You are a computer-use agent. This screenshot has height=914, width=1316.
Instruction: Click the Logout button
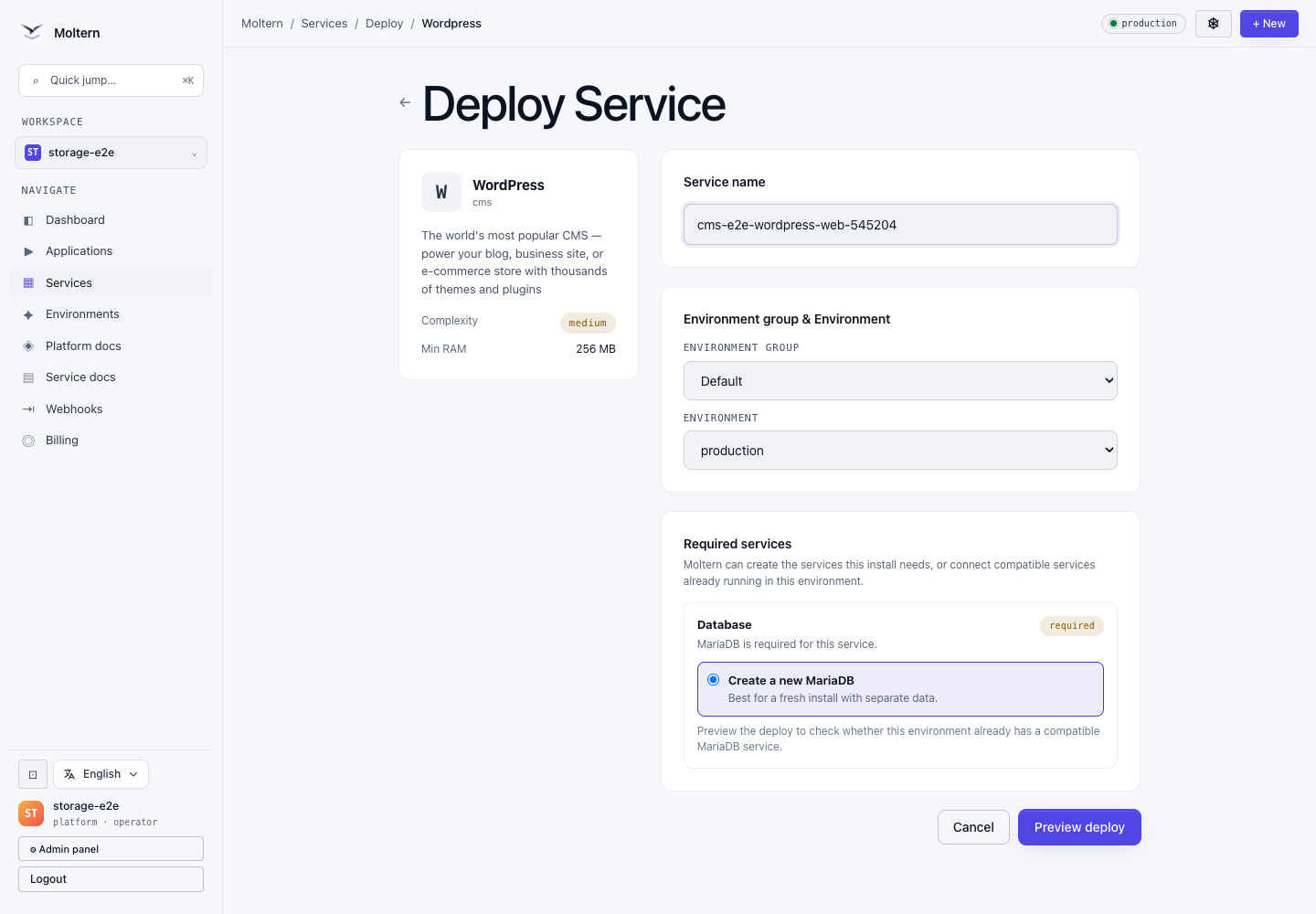[111, 879]
